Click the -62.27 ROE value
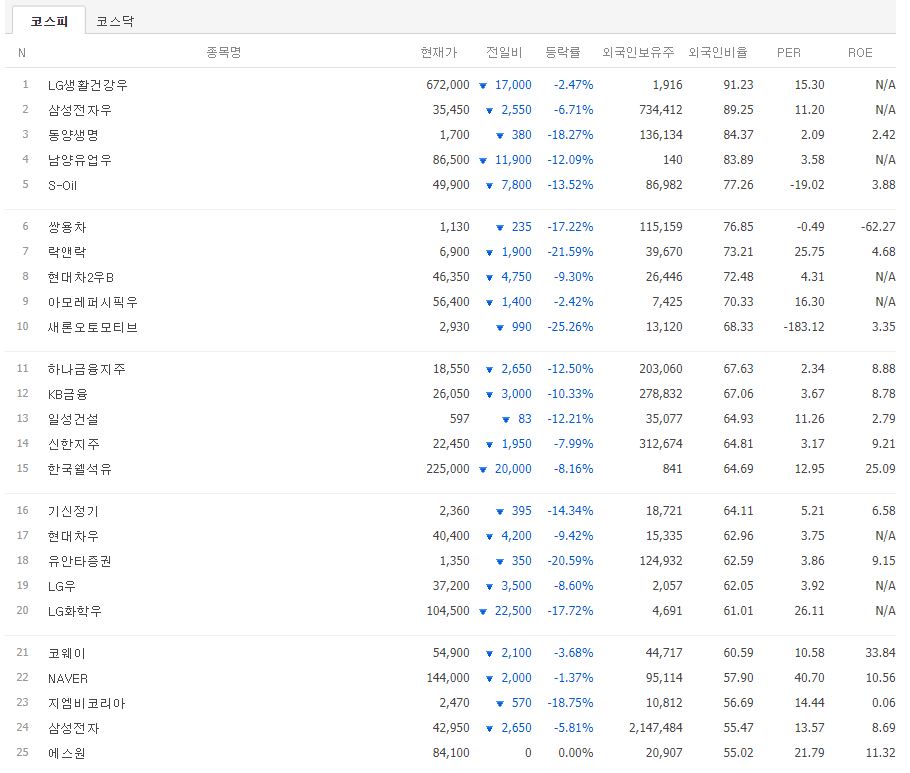This screenshot has width=910, height=773. pyautogui.click(x=878, y=226)
